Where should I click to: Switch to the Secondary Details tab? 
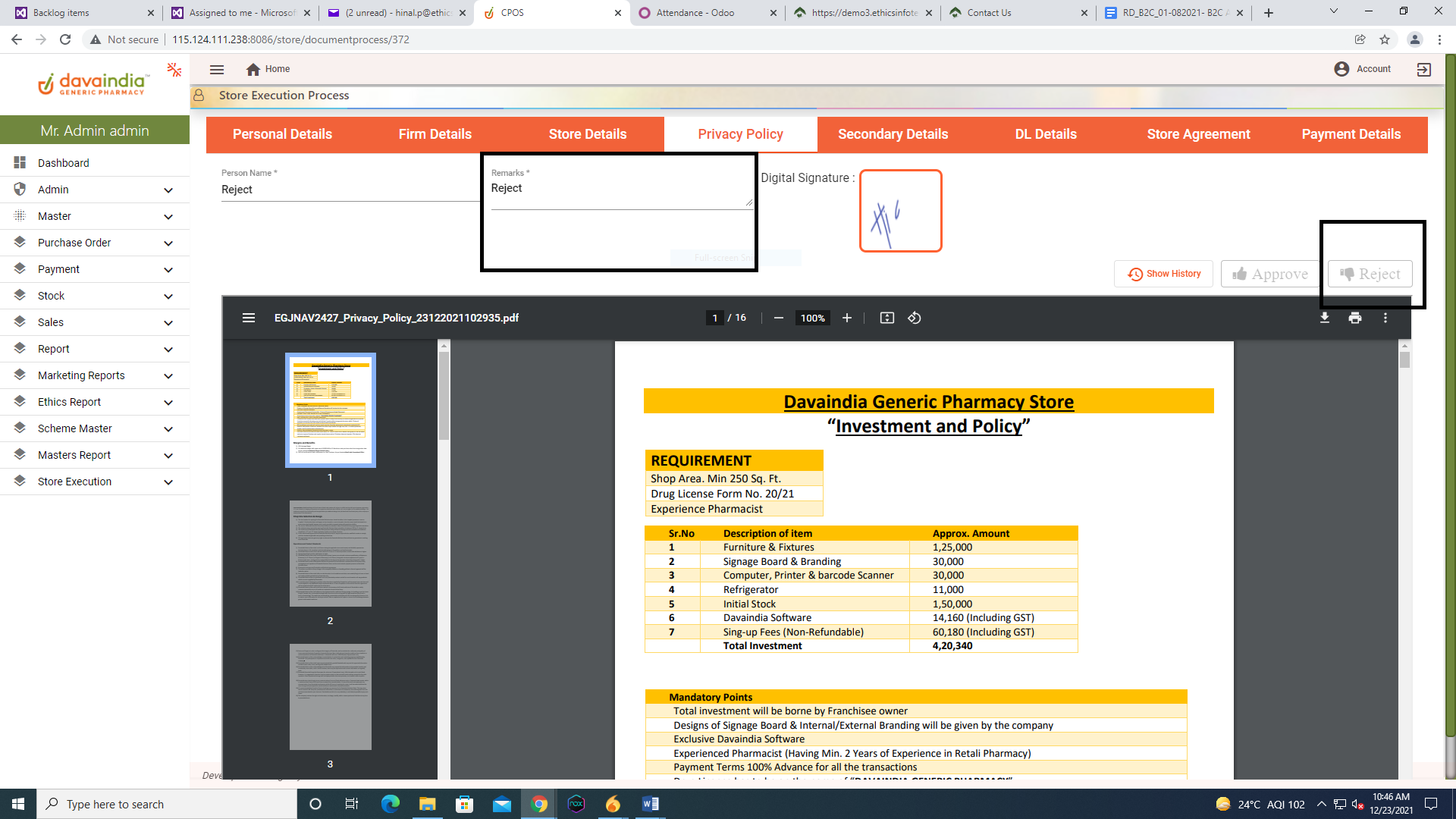893,134
